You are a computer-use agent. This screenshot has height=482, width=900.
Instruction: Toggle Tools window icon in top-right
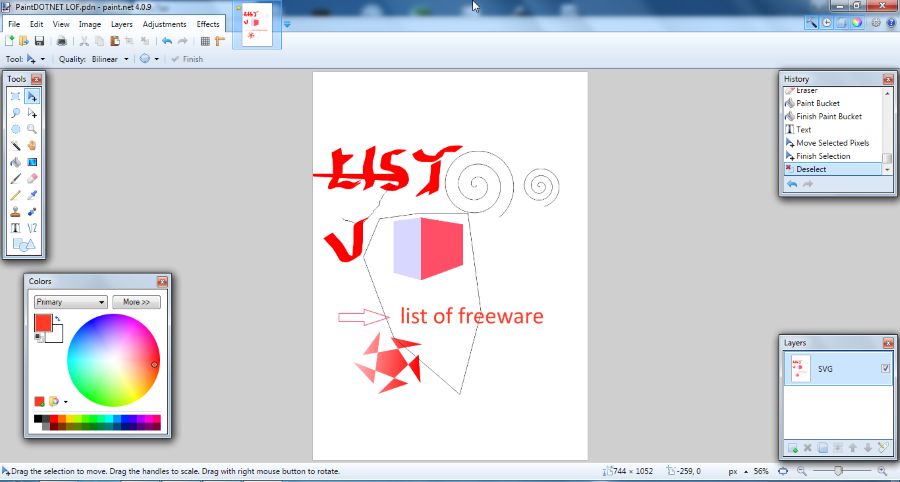click(812, 22)
